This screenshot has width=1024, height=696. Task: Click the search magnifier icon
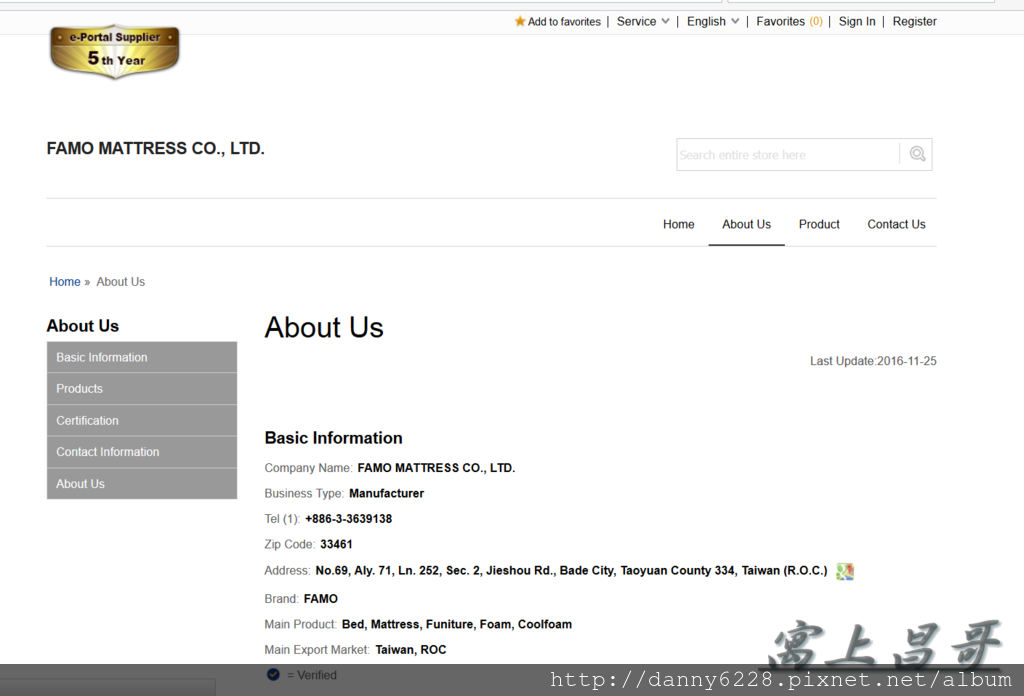(917, 154)
